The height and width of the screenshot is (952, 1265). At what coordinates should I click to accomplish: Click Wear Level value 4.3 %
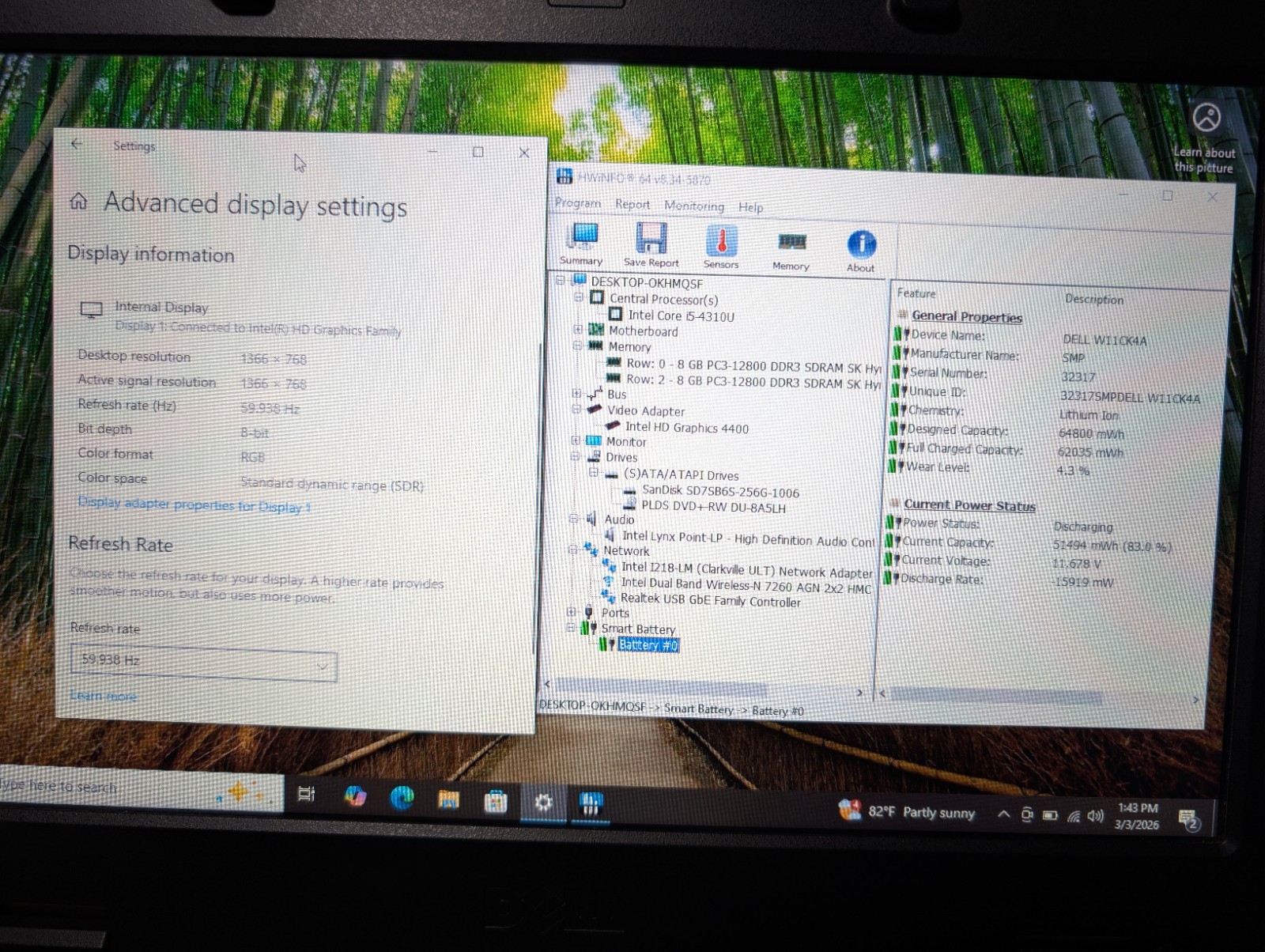click(x=1073, y=470)
